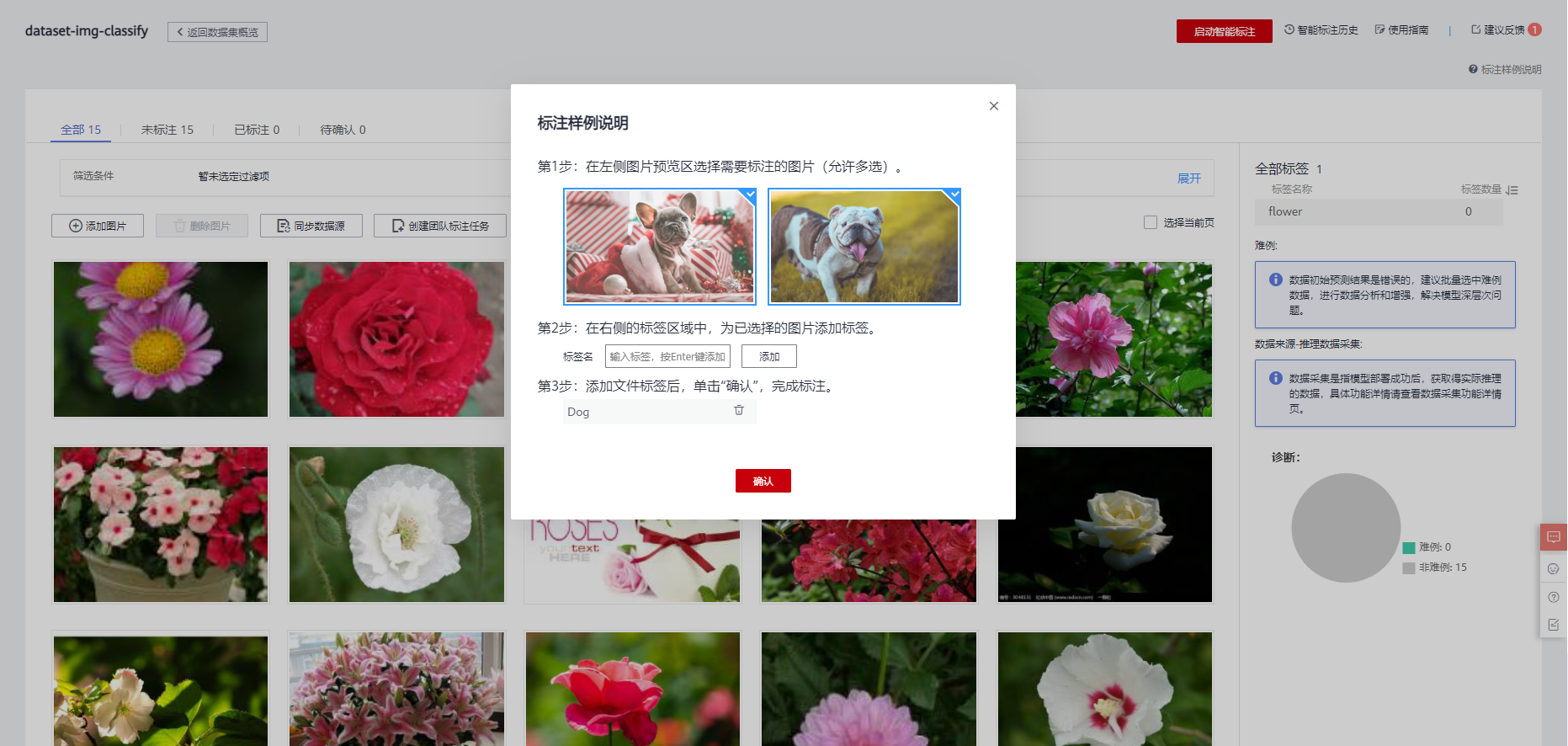Select the white hibiscus with red center thumbnail
Image resolution: width=1568 pixels, height=746 pixels.
[1105, 689]
